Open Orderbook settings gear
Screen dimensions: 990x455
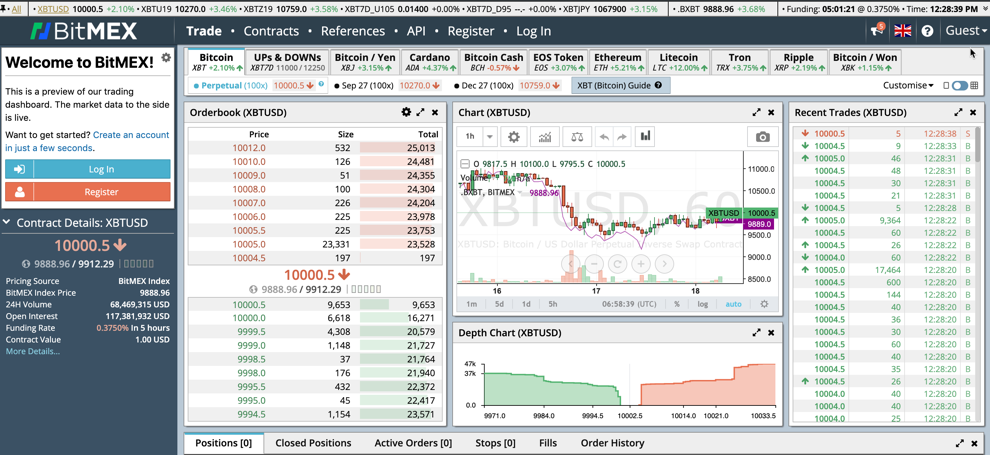coord(406,113)
